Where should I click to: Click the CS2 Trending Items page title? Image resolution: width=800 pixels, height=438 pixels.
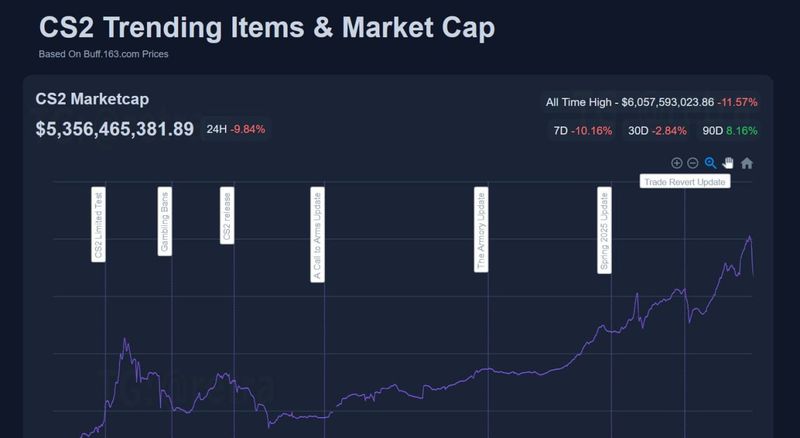click(x=267, y=27)
